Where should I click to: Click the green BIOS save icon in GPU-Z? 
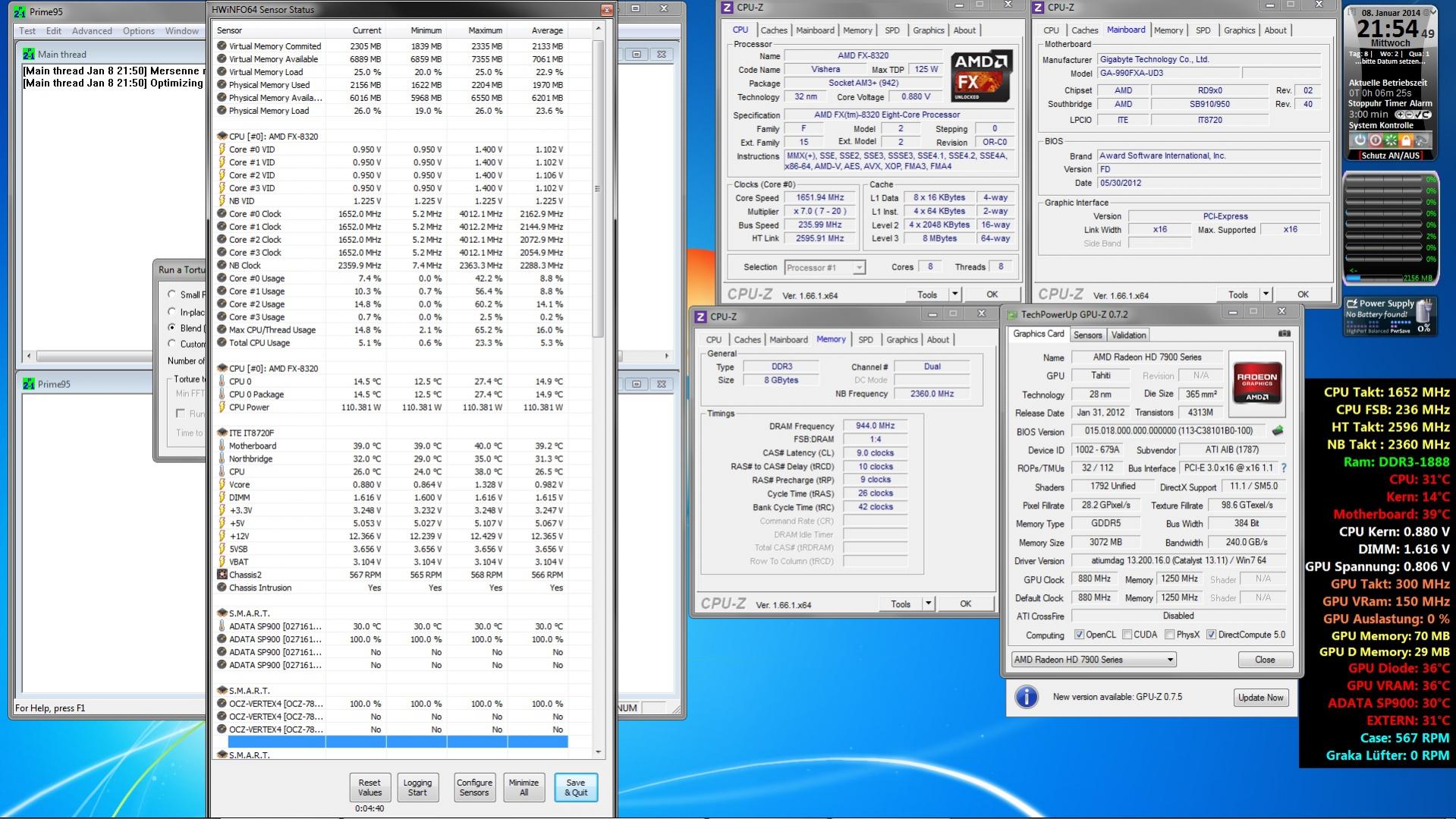[1278, 431]
